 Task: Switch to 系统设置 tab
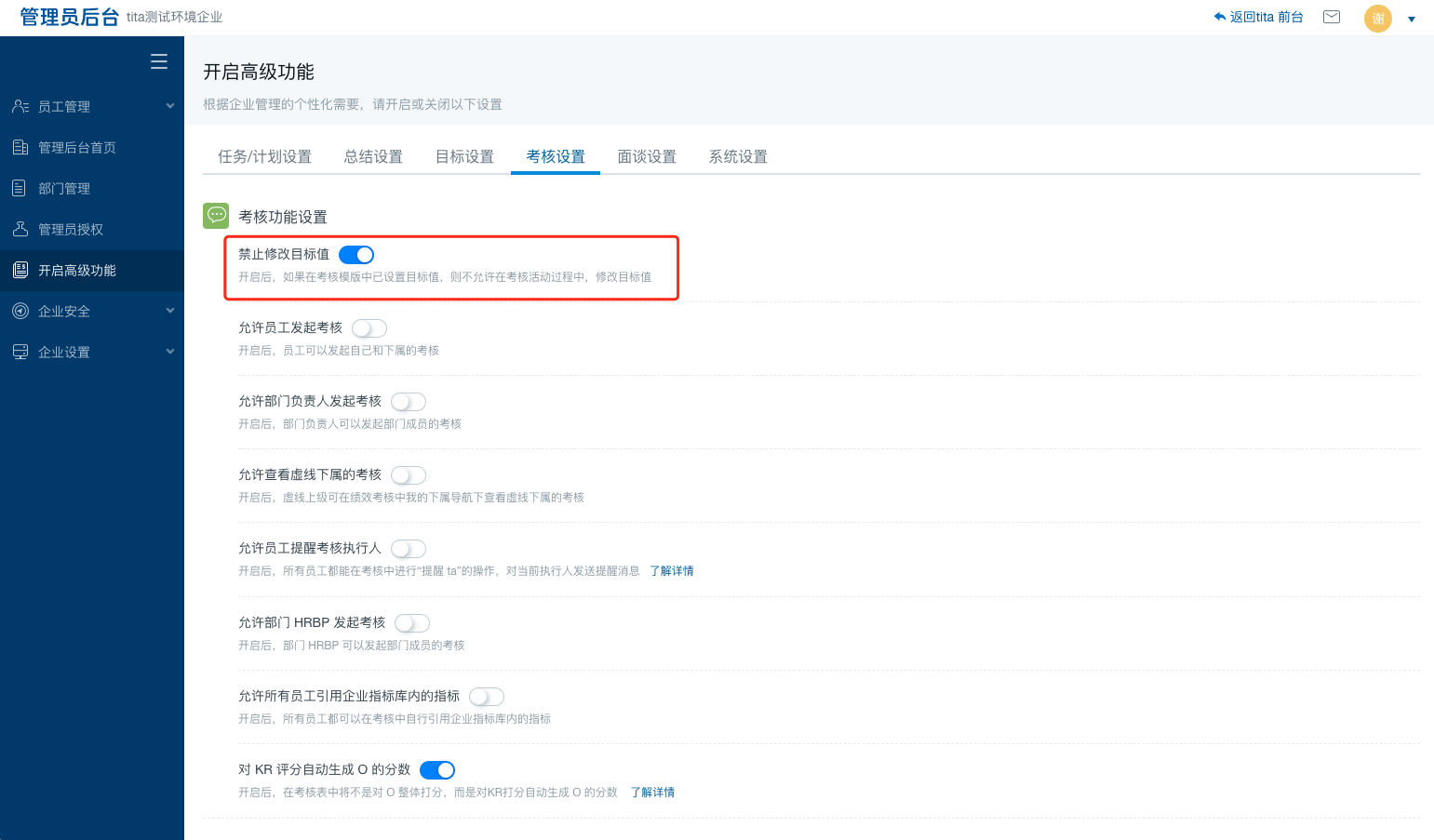[738, 156]
